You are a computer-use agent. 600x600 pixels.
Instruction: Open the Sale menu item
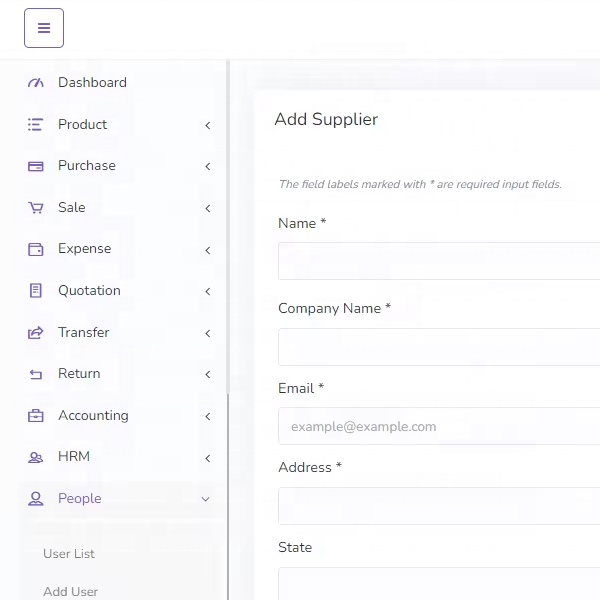pyautogui.click(x=72, y=208)
